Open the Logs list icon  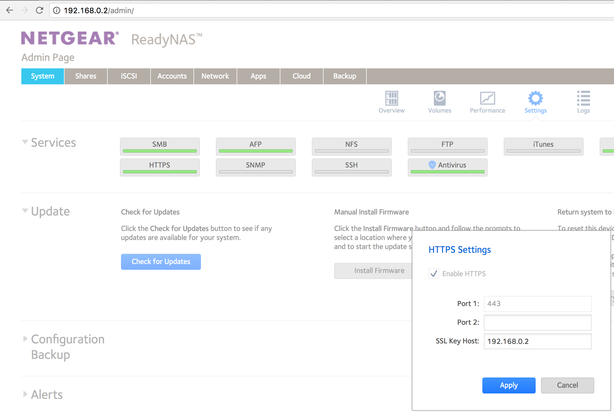coord(583,101)
